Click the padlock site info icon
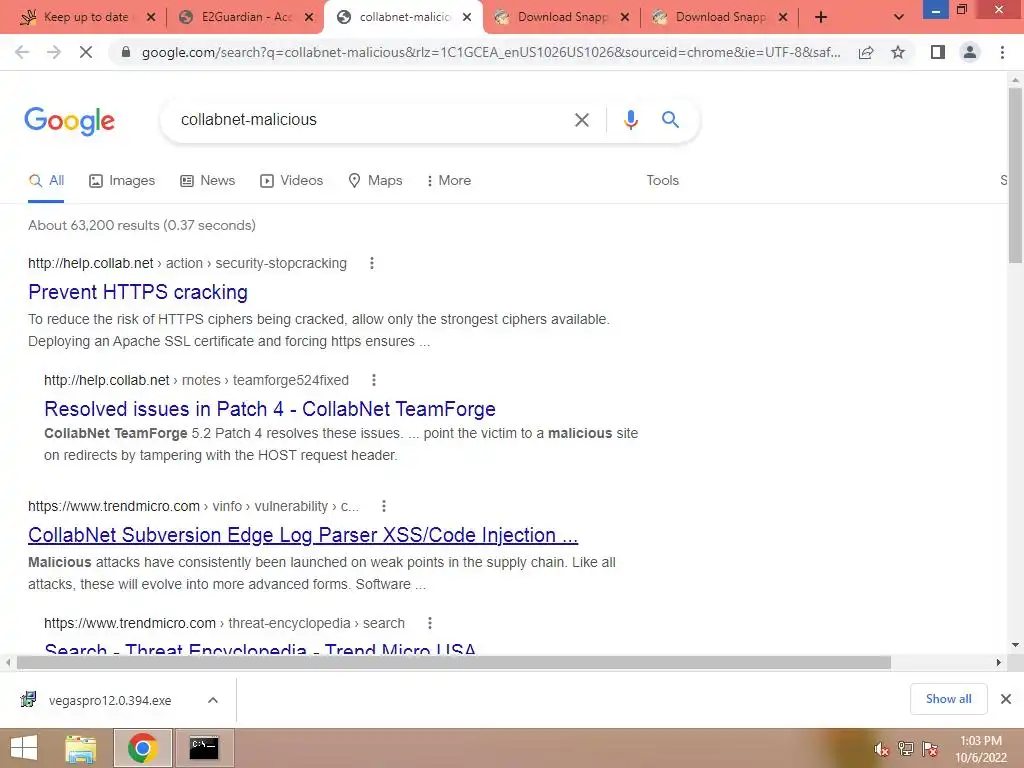Screen dimensions: 1024x768 pyautogui.click(x=126, y=52)
